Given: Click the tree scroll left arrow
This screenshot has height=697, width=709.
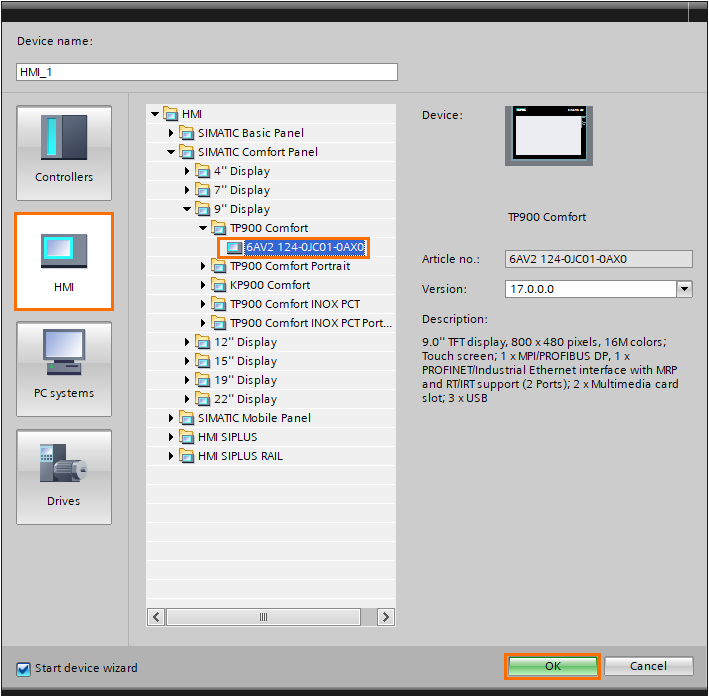Looking at the screenshot, I should 156,617.
